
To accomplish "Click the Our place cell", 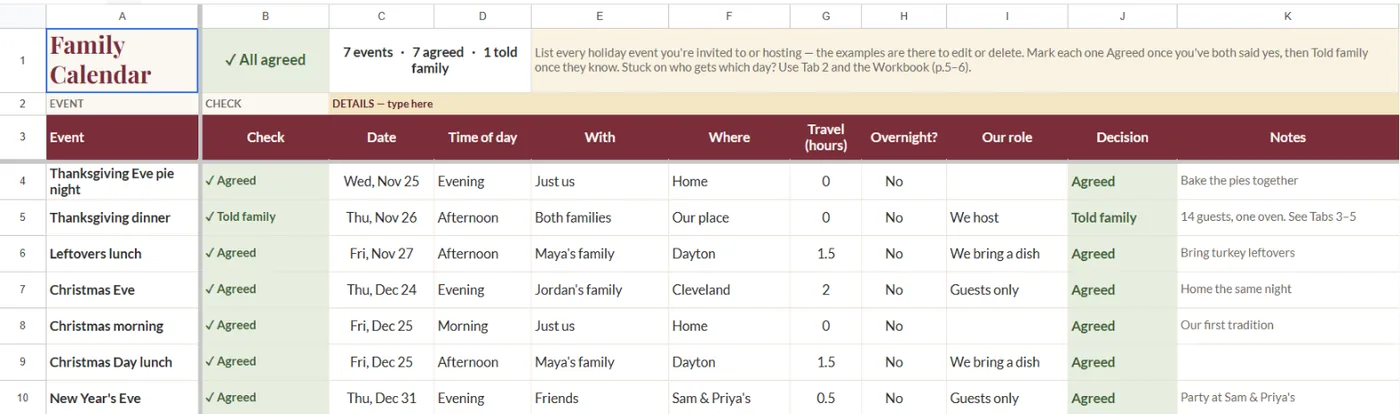I will [x=728, y=217].
